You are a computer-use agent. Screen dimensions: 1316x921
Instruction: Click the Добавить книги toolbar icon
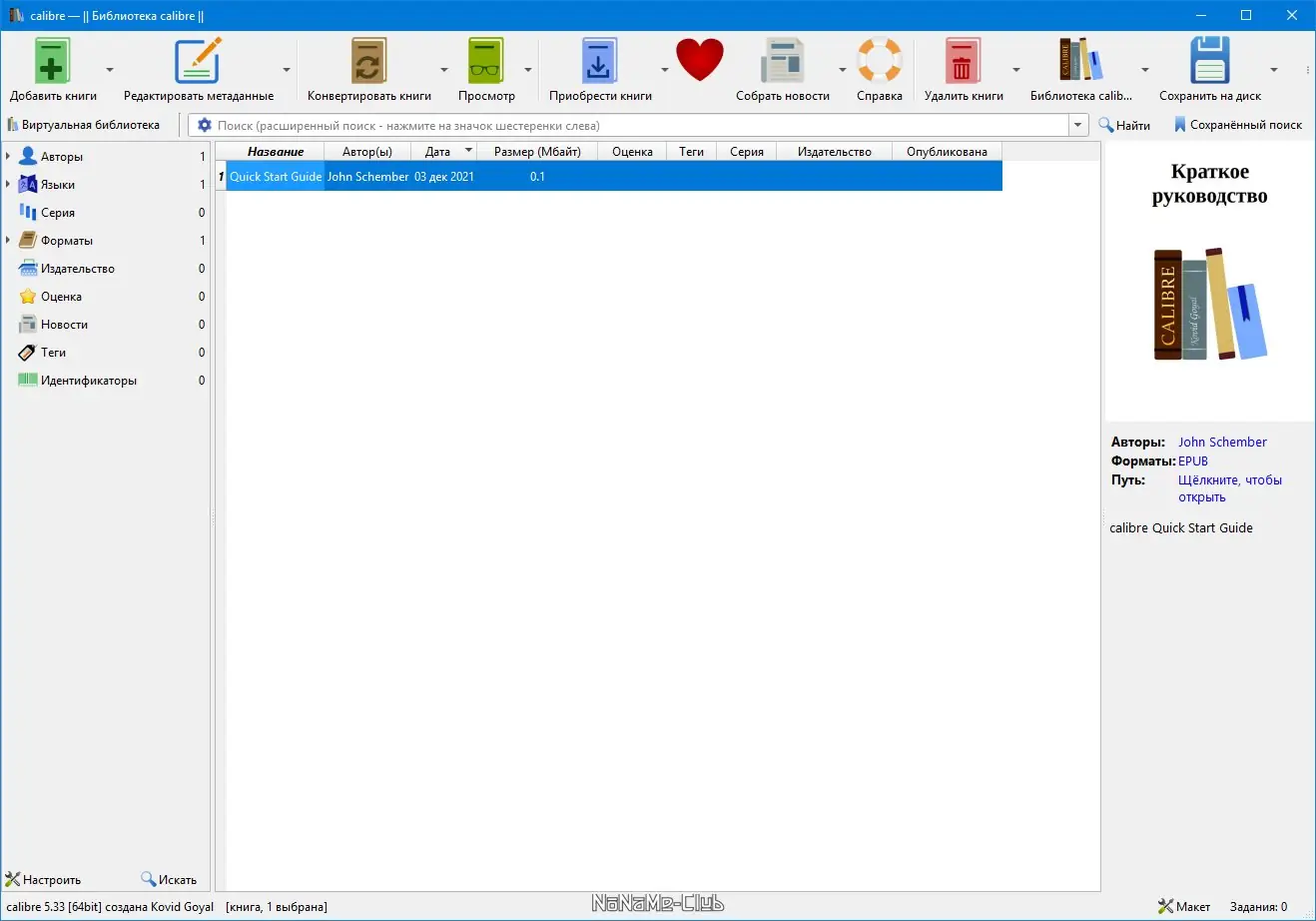pyautogui.click(x=53, y=61)
